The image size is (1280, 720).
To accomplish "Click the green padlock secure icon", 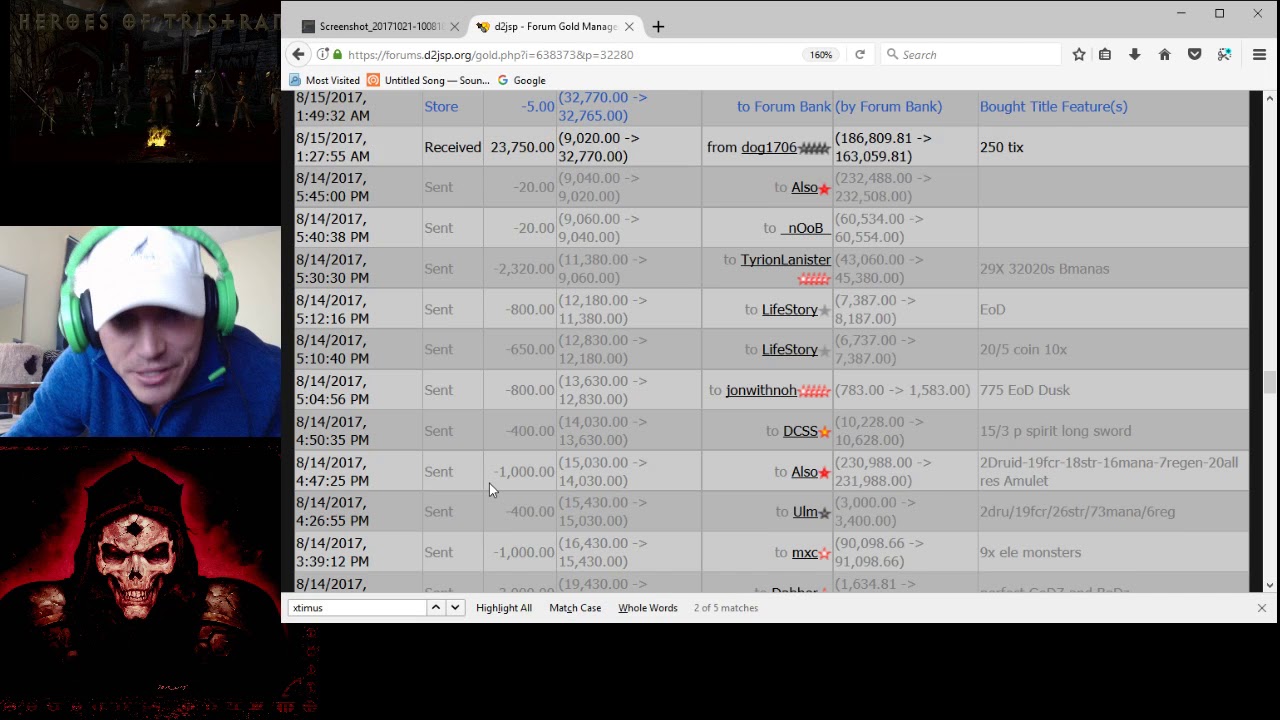I will tap(337, 55).
